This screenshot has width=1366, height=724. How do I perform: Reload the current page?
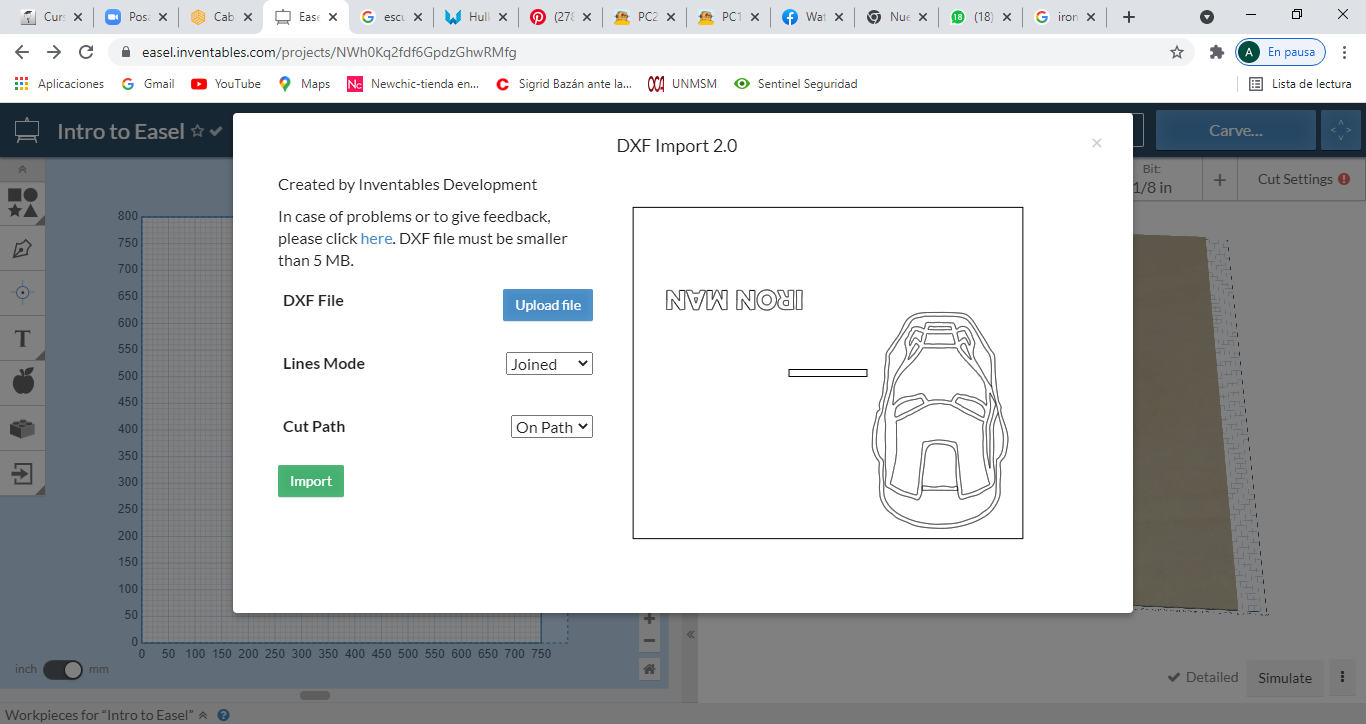point(86,52)
